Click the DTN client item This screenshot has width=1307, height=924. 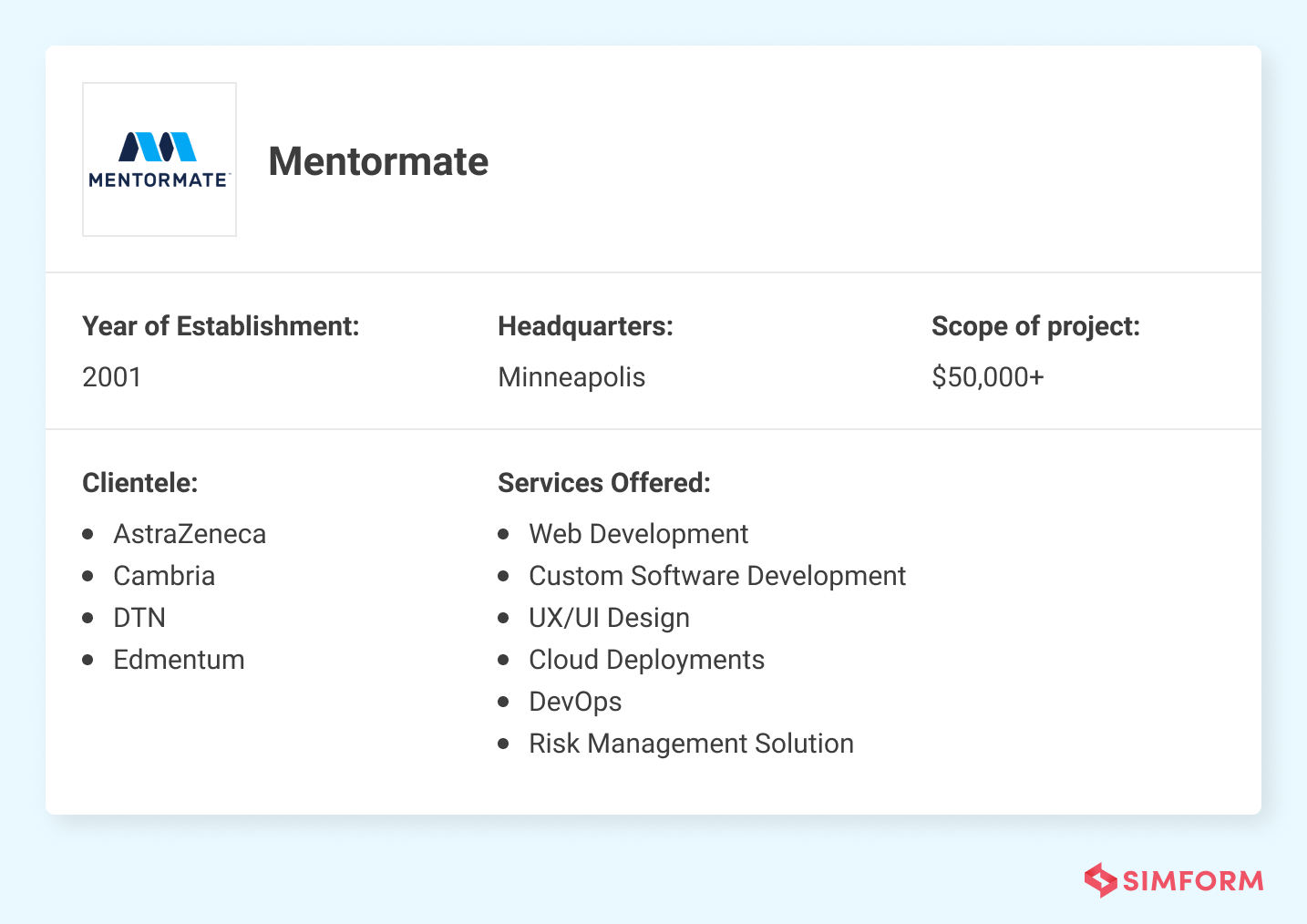pos(139,618)
